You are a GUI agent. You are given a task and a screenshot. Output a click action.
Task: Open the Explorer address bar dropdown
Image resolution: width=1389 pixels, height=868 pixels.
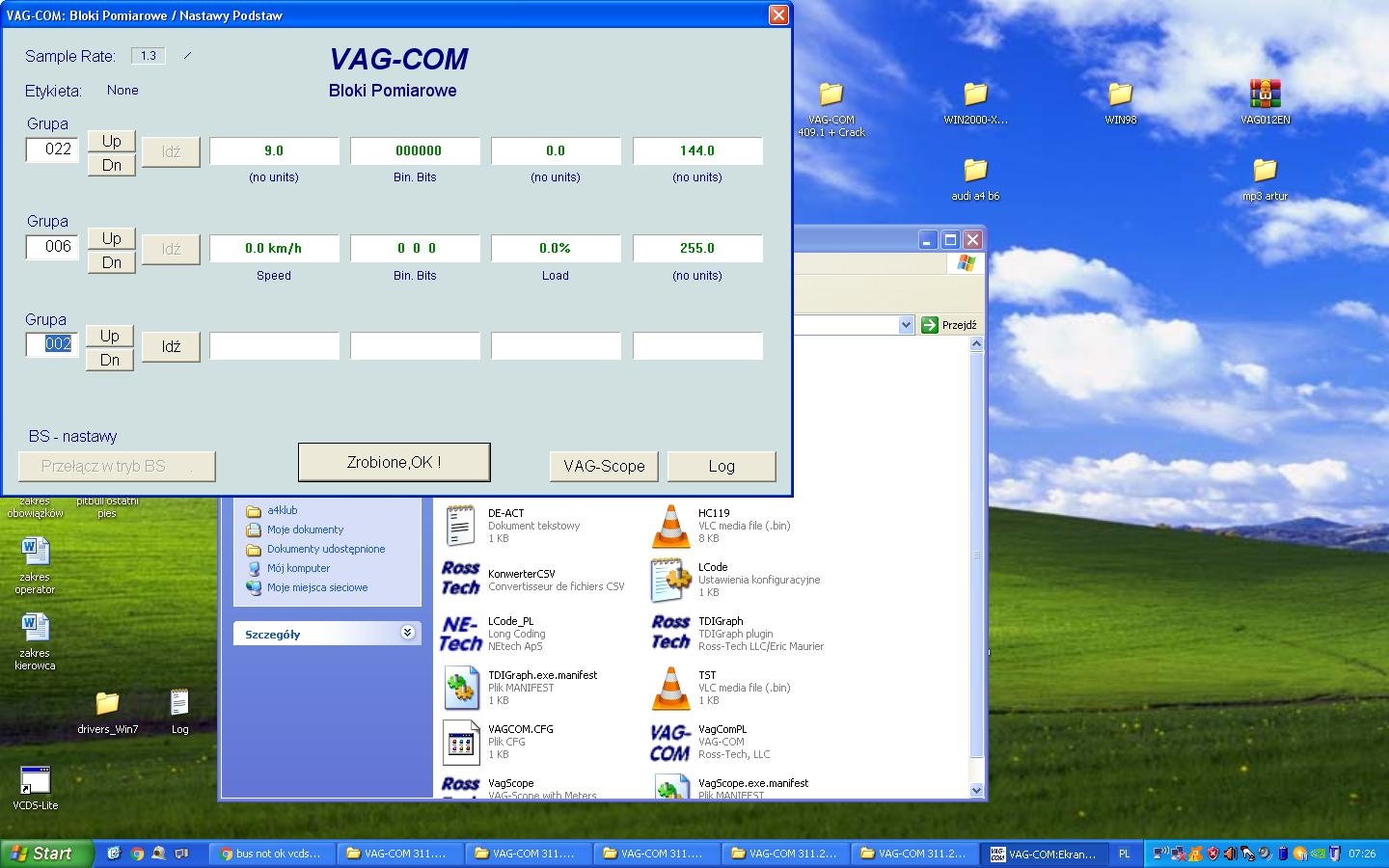(906, 325)
